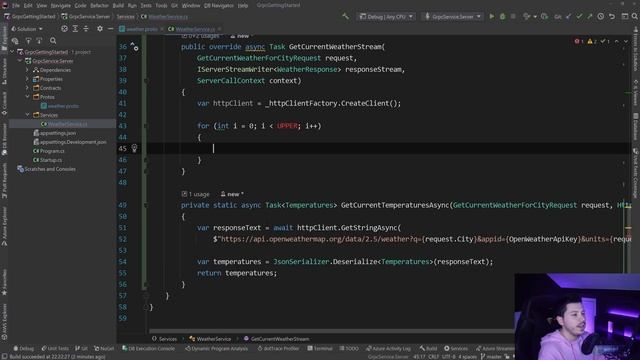The height and width of the screenshot is (360, 640).
Task: Collapse the GrpcService.Server project node
Action: click(20, 61)
